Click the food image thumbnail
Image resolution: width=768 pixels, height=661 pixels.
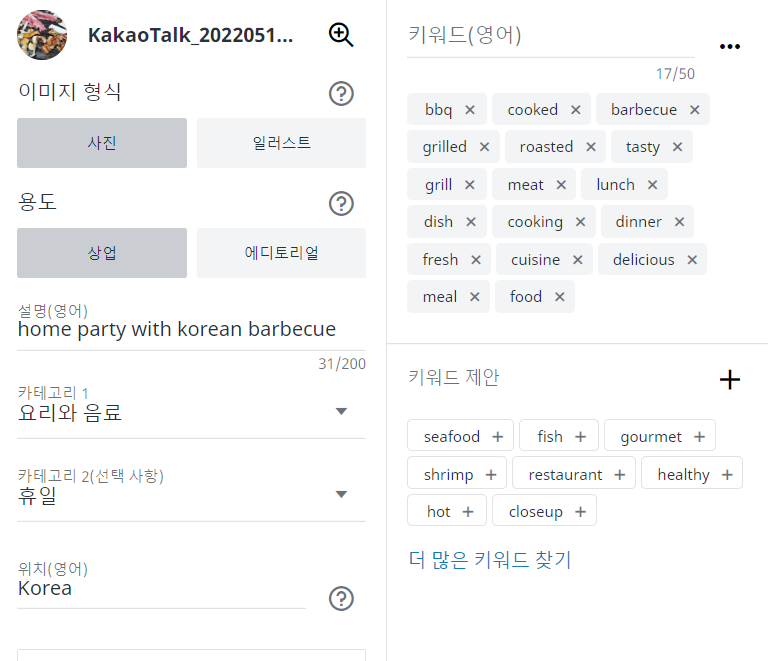click(x=42, y=35)
